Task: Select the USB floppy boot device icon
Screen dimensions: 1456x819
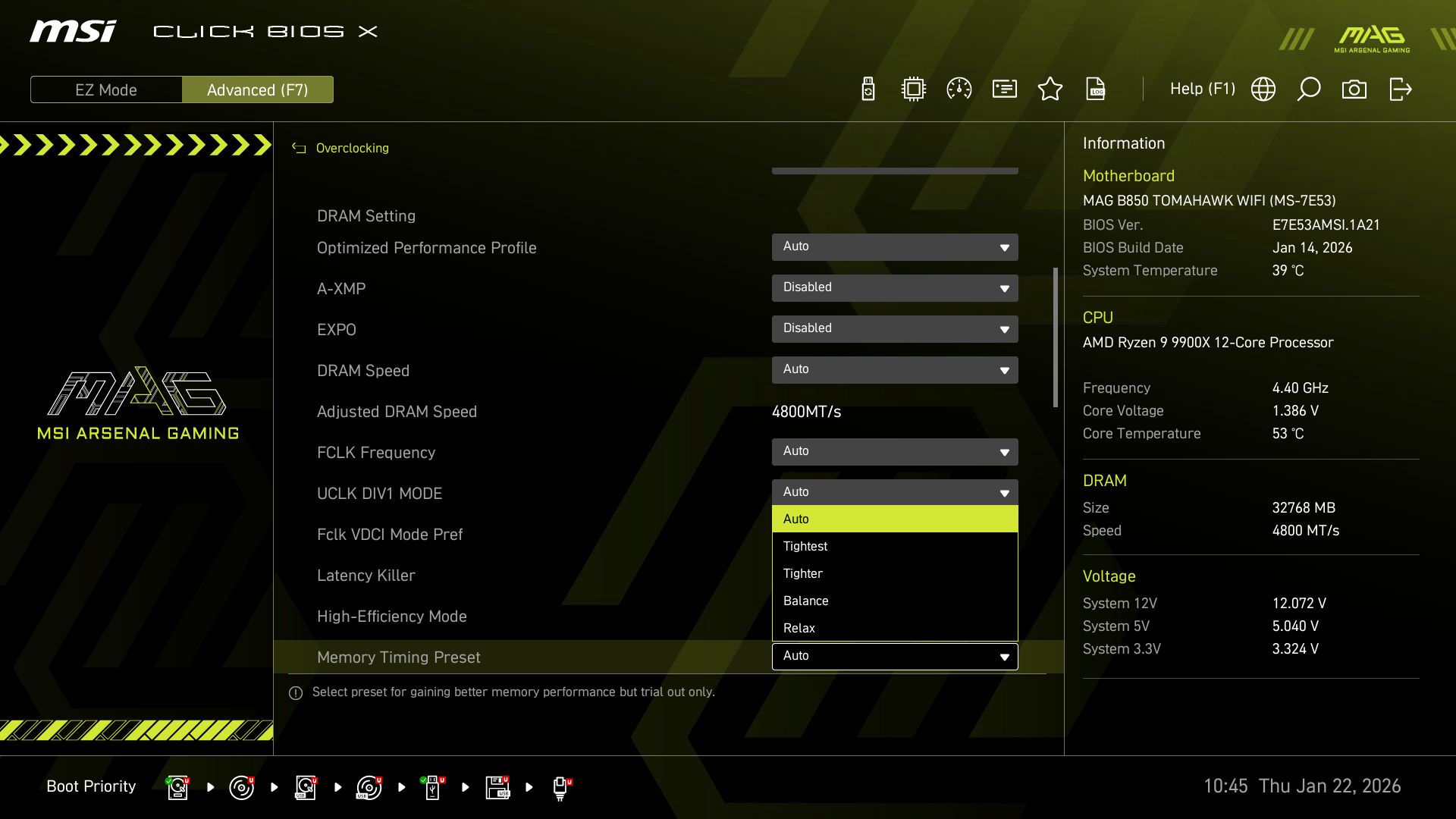Action: pyautogui.click(x=497, y=787)
